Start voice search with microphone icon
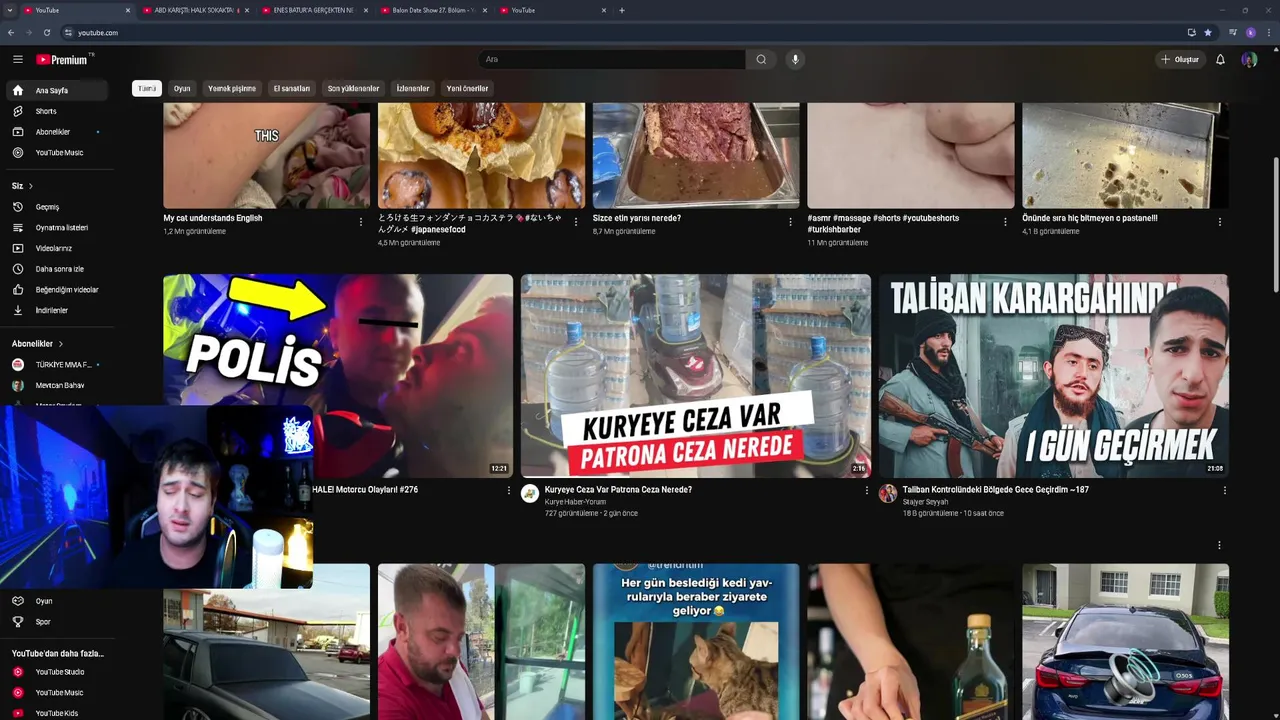 click(x=795, y=59)
